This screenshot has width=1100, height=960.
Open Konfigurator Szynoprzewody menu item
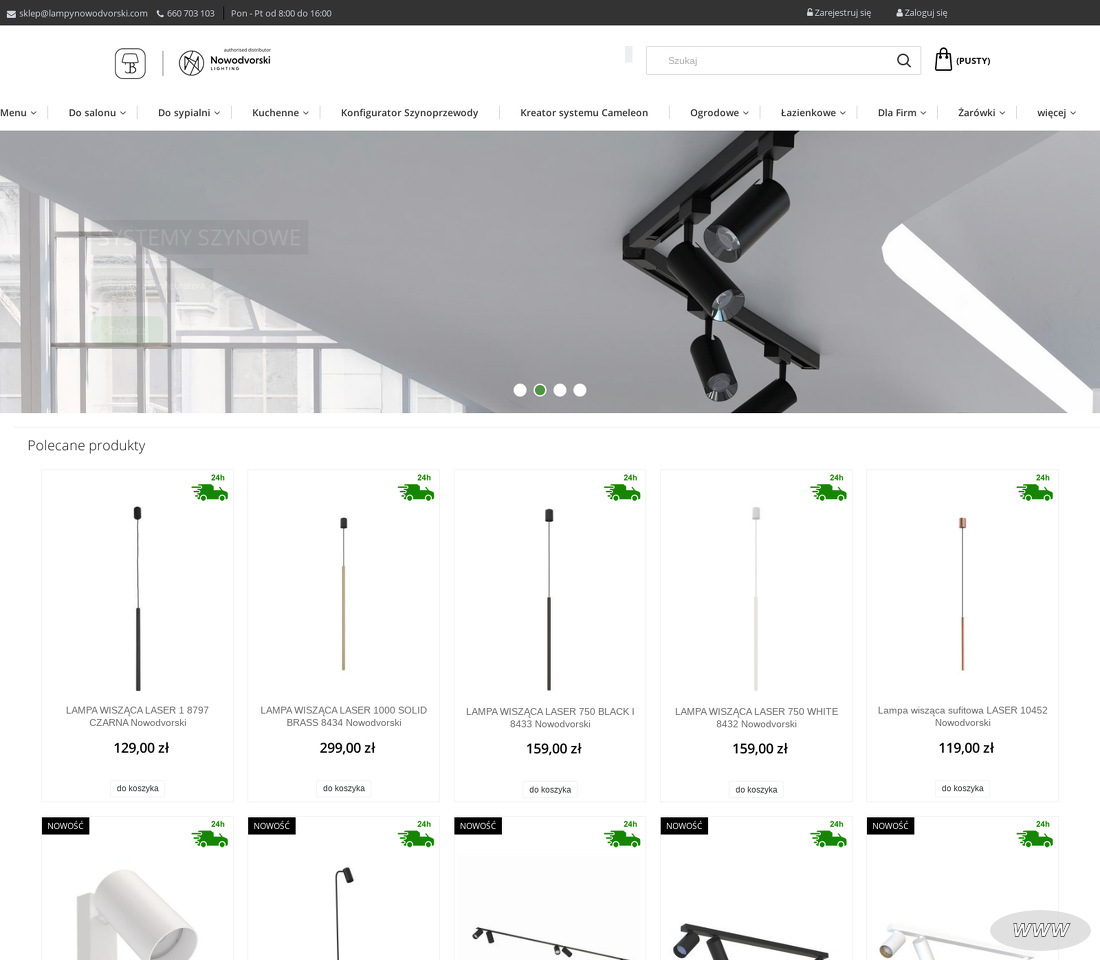[410, 113]
